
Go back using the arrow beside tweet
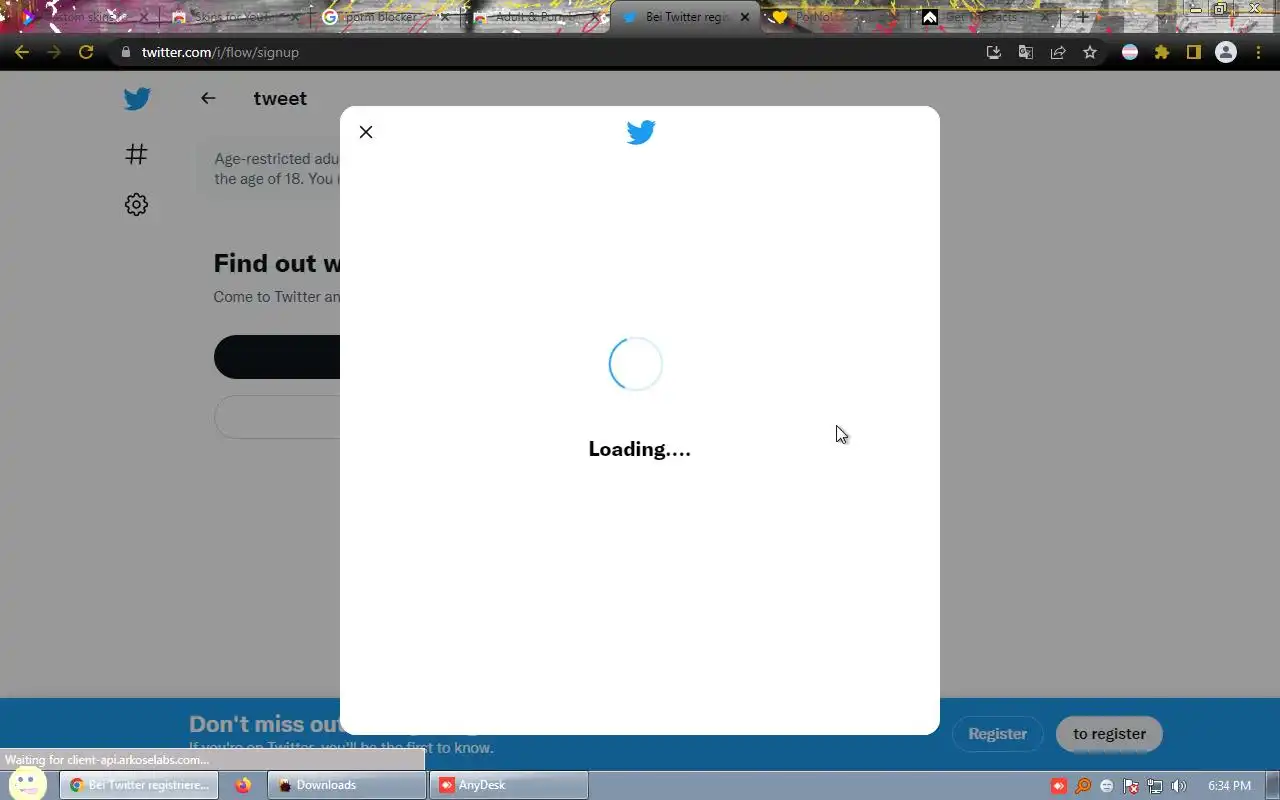(x=208, y=98)
